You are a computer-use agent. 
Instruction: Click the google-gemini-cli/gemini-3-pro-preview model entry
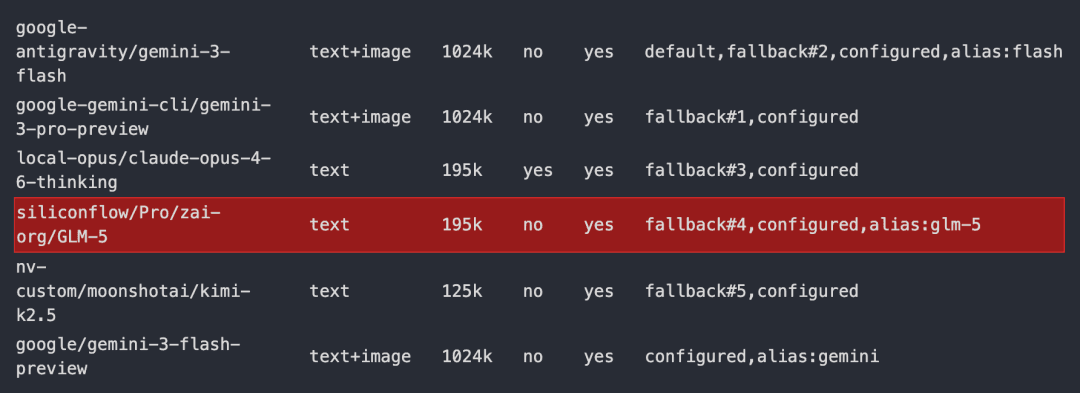(143, 117)
